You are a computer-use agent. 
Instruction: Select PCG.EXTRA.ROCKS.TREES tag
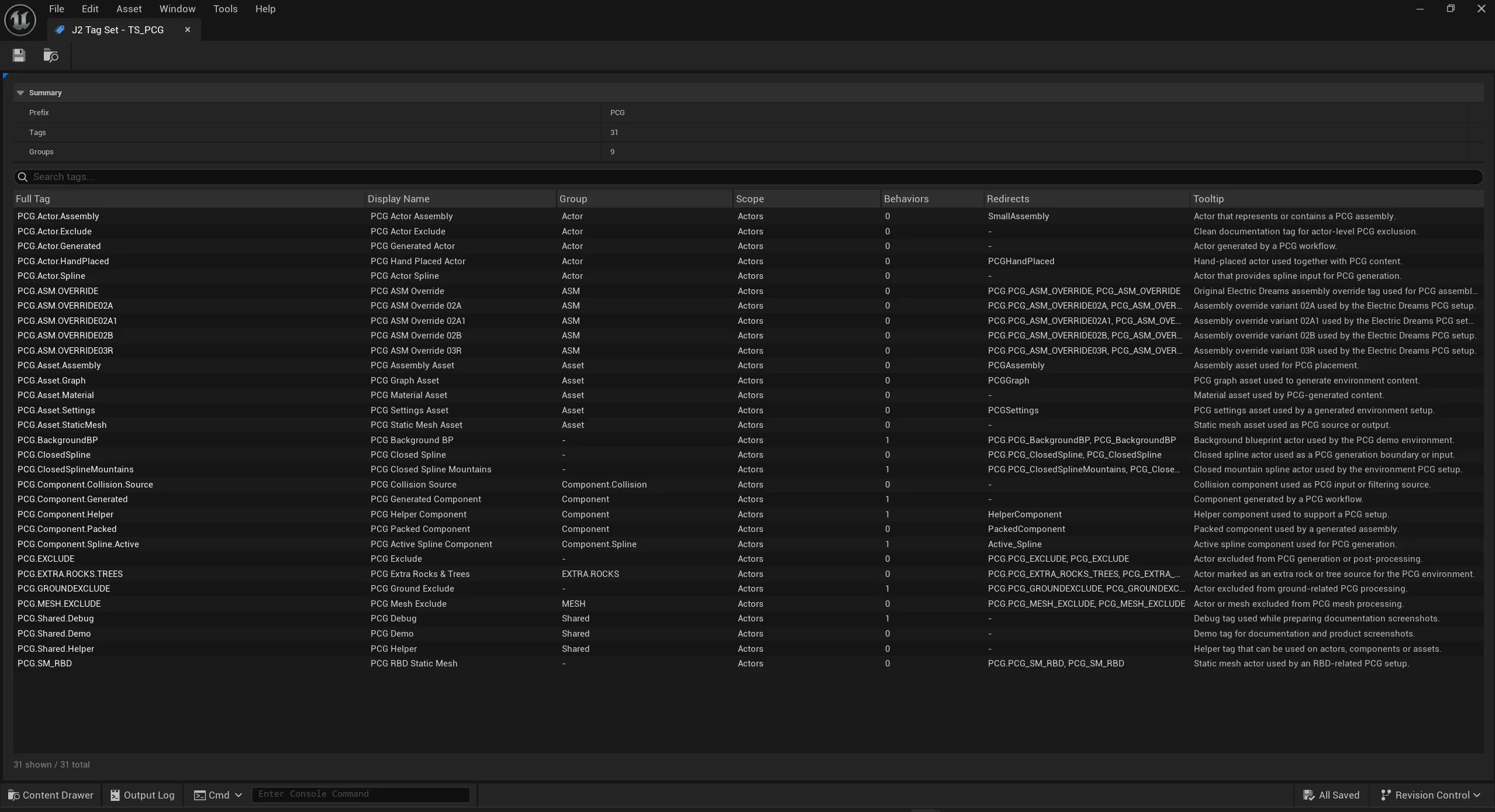click(x=70, y=574)
